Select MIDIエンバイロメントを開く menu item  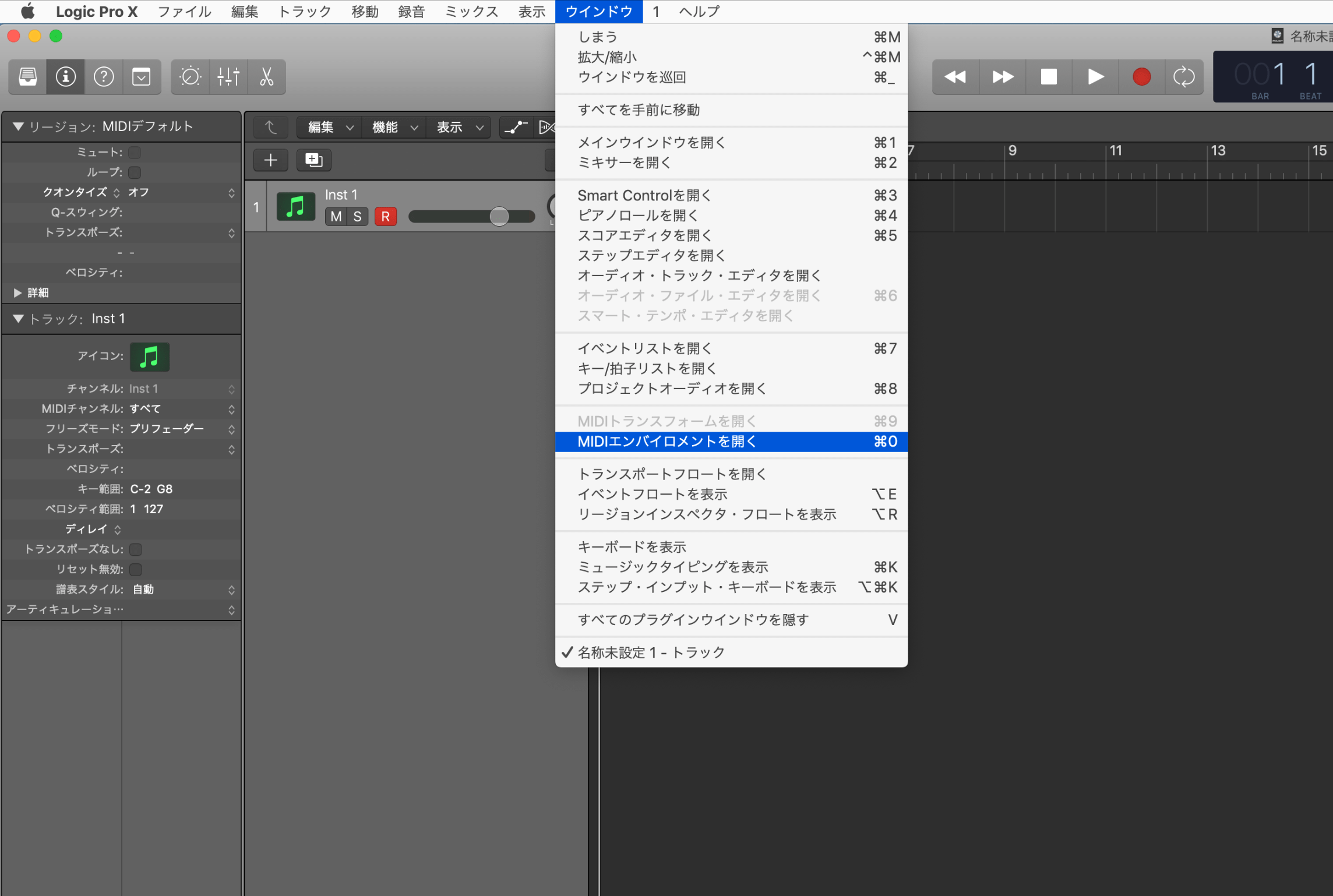[x=731, y=442]
